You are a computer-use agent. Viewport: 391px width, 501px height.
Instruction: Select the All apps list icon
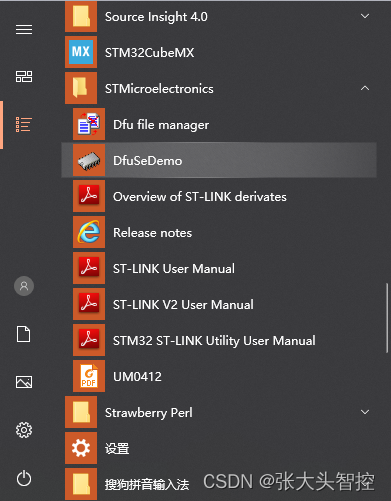[24, 124]
